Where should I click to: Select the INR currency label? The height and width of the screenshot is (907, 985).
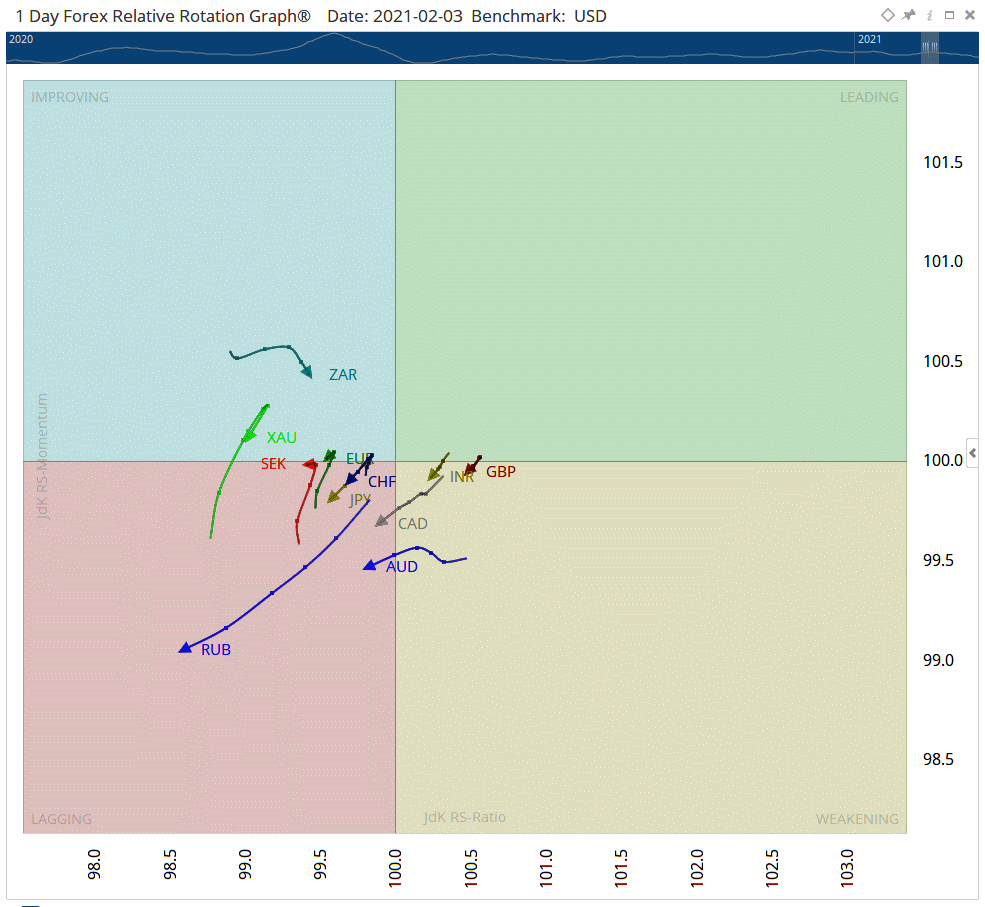(x=462, y=477)
